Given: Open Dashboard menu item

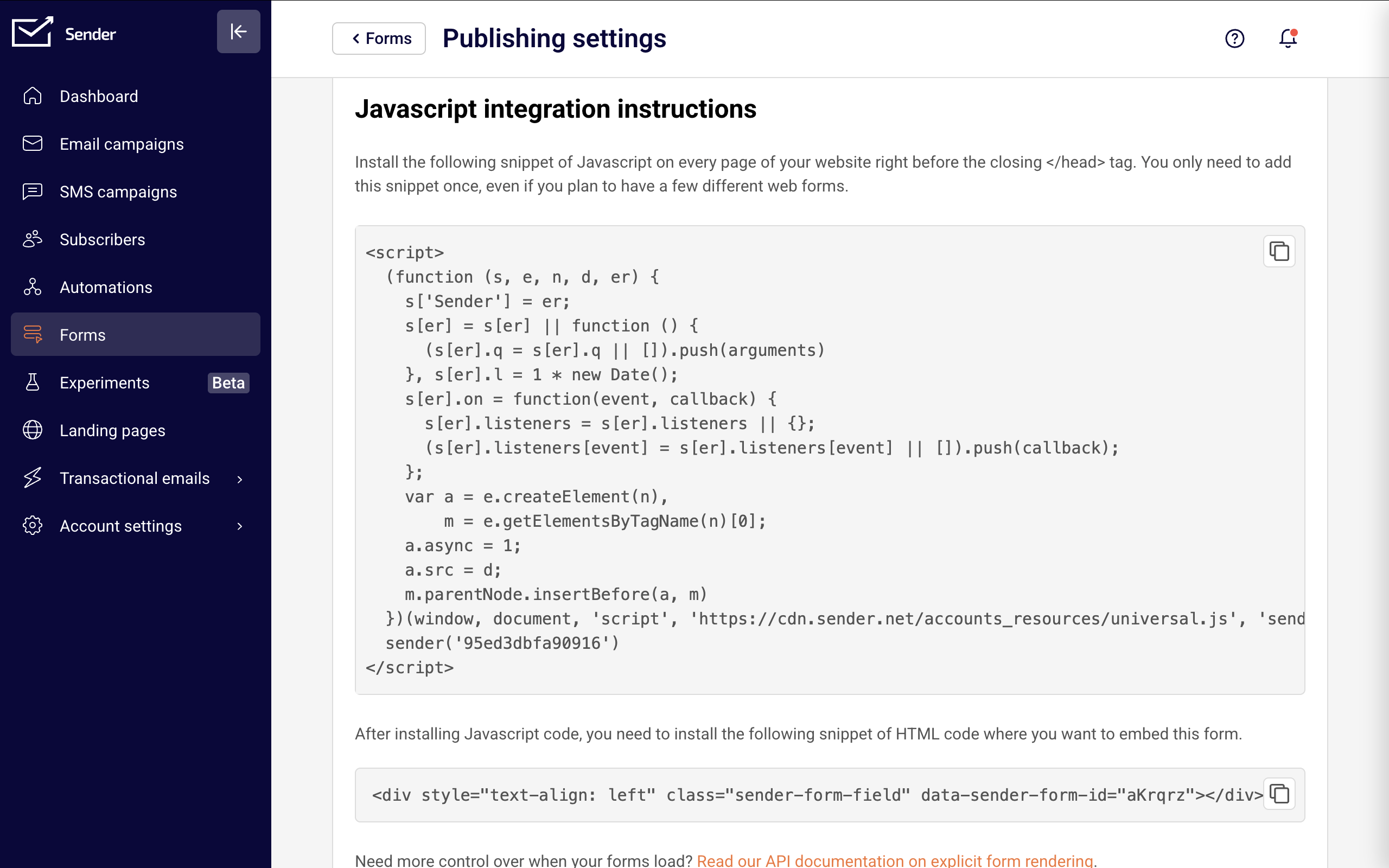Looking at the screenshot, I should tap(136, 96).
